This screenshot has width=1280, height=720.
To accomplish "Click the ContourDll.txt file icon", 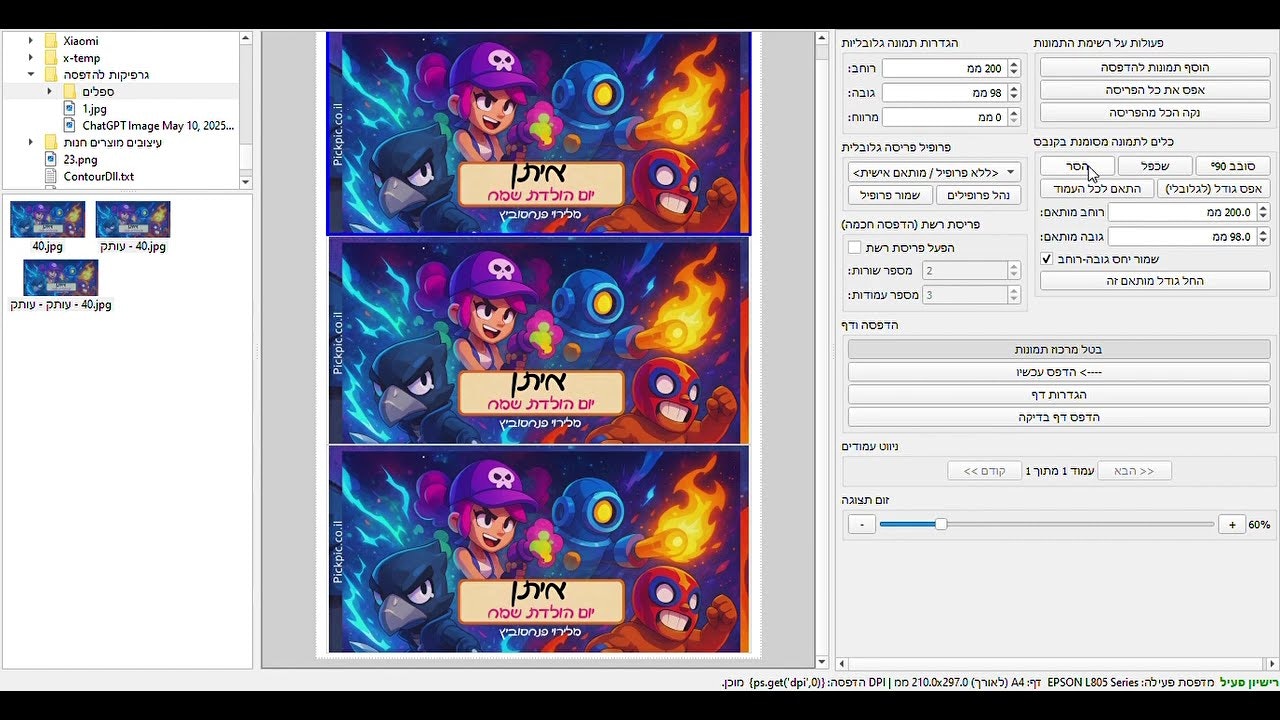I will [x=51, y=177].
